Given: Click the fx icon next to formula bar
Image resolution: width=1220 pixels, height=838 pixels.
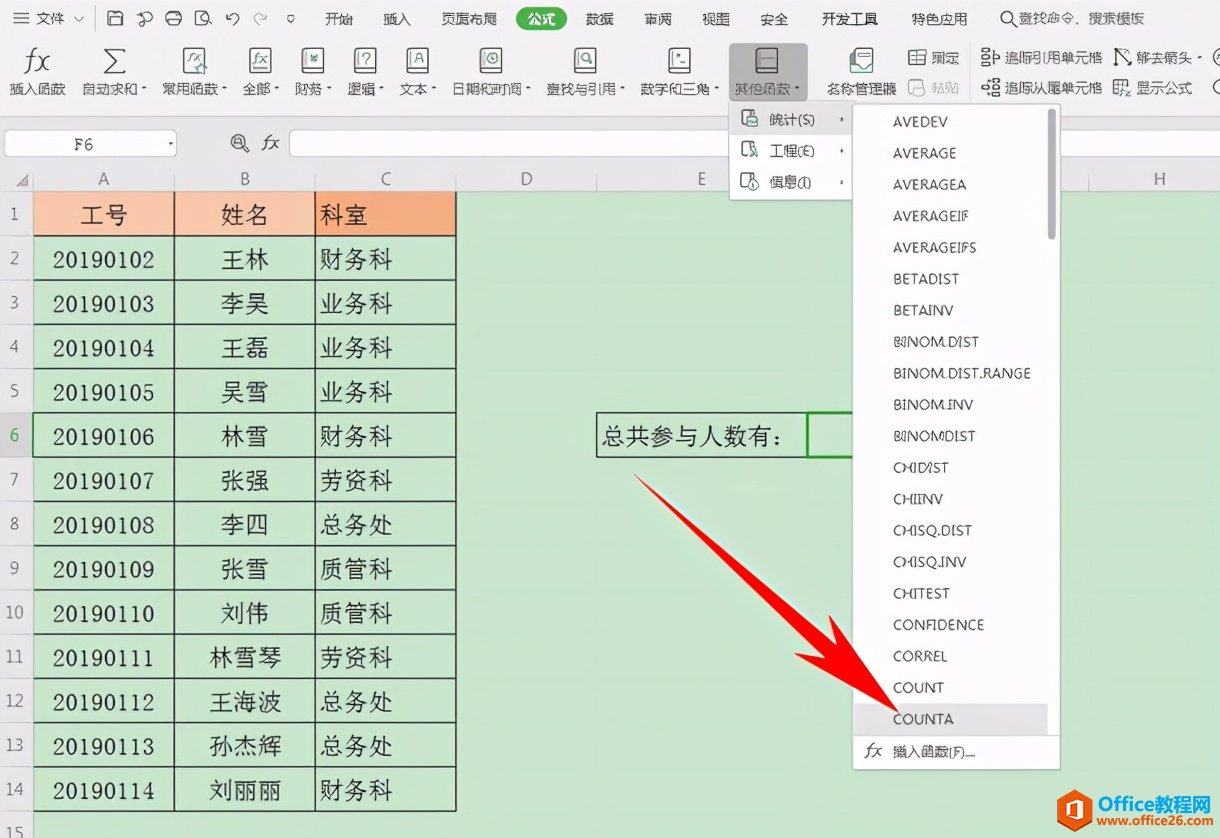Looking at the screenshot, I should pos(271,144).
